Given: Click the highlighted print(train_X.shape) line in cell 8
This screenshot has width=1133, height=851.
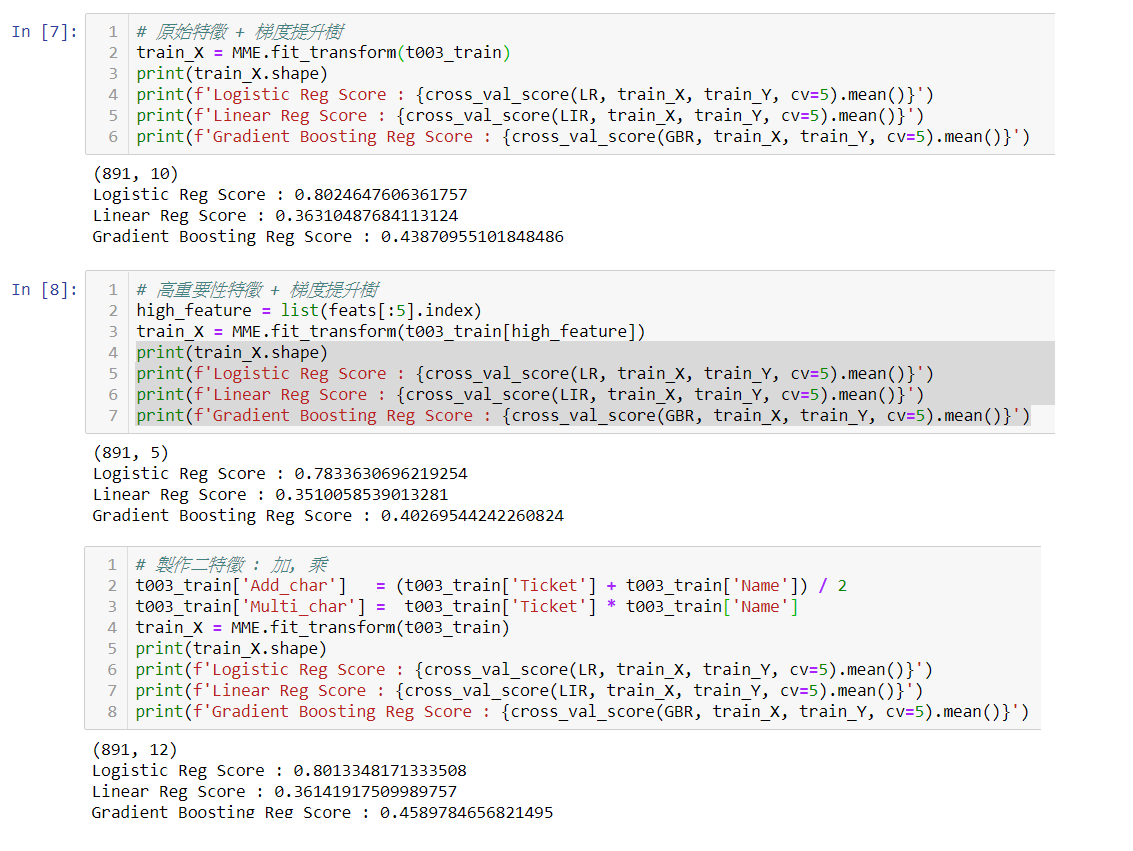Looking at the screenshot, I should pos(232,353).
